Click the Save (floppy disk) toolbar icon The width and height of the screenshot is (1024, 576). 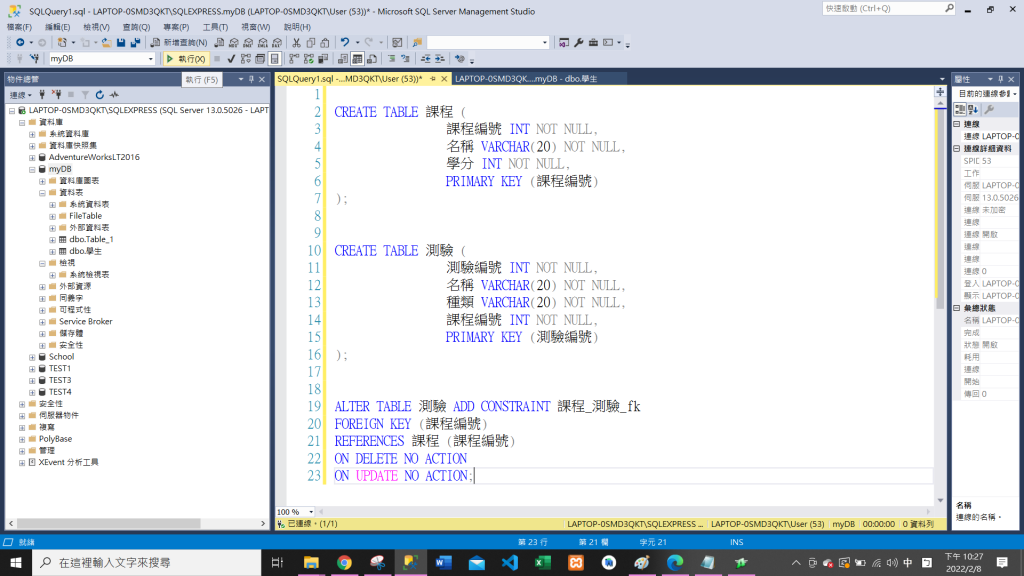(121, 42)
